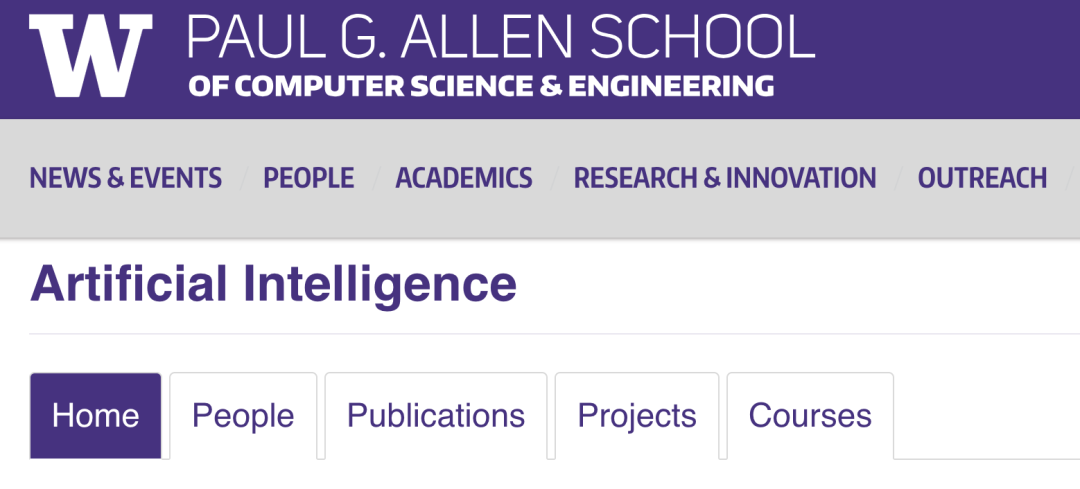
Task: Switch to the Publications tab
Action: (x=436, y=416)
